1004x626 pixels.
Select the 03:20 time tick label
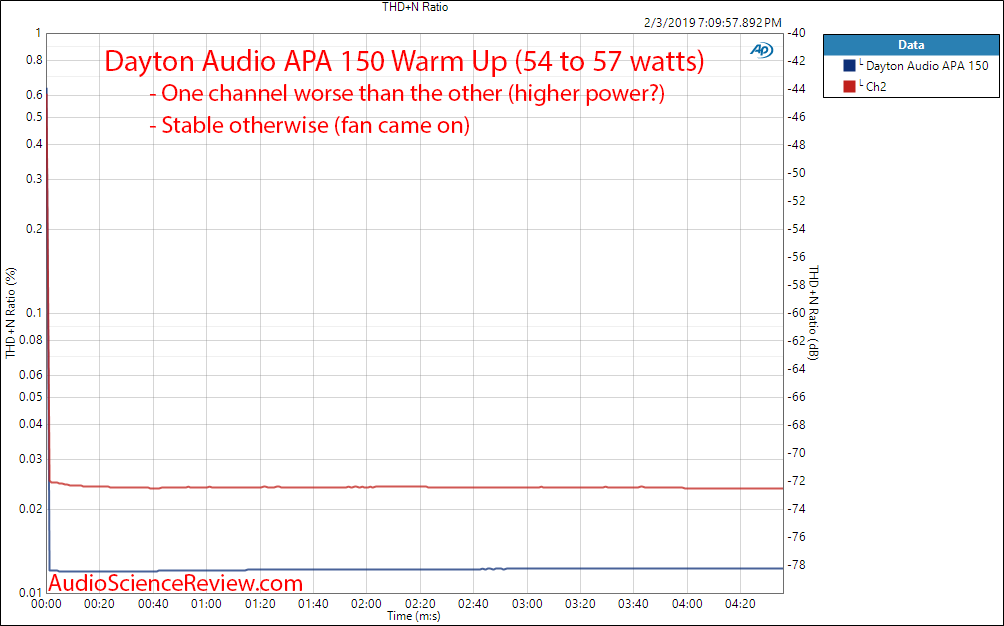pyautogui.click(x=580, y=604)
